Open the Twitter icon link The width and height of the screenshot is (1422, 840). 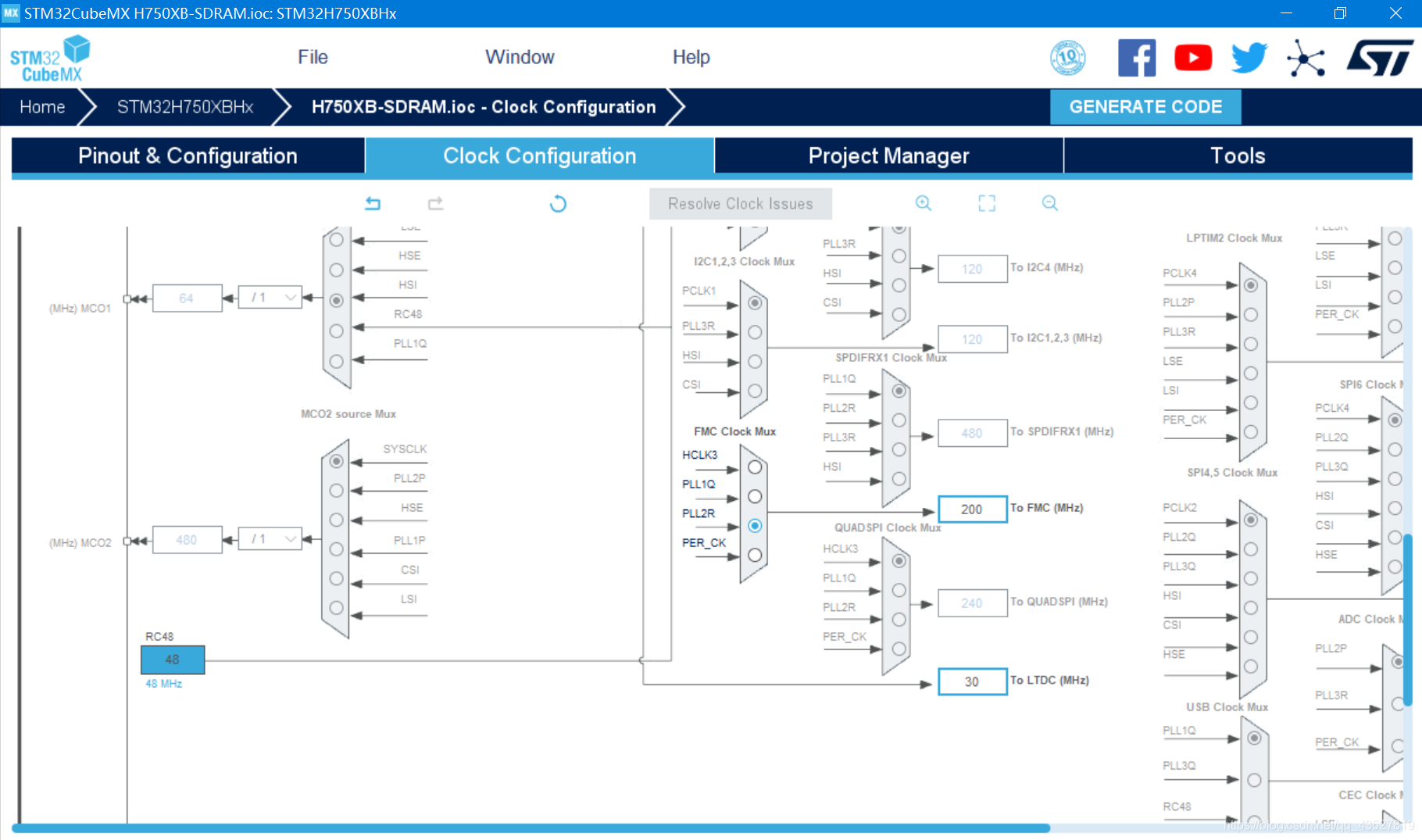click(1249, 58)
